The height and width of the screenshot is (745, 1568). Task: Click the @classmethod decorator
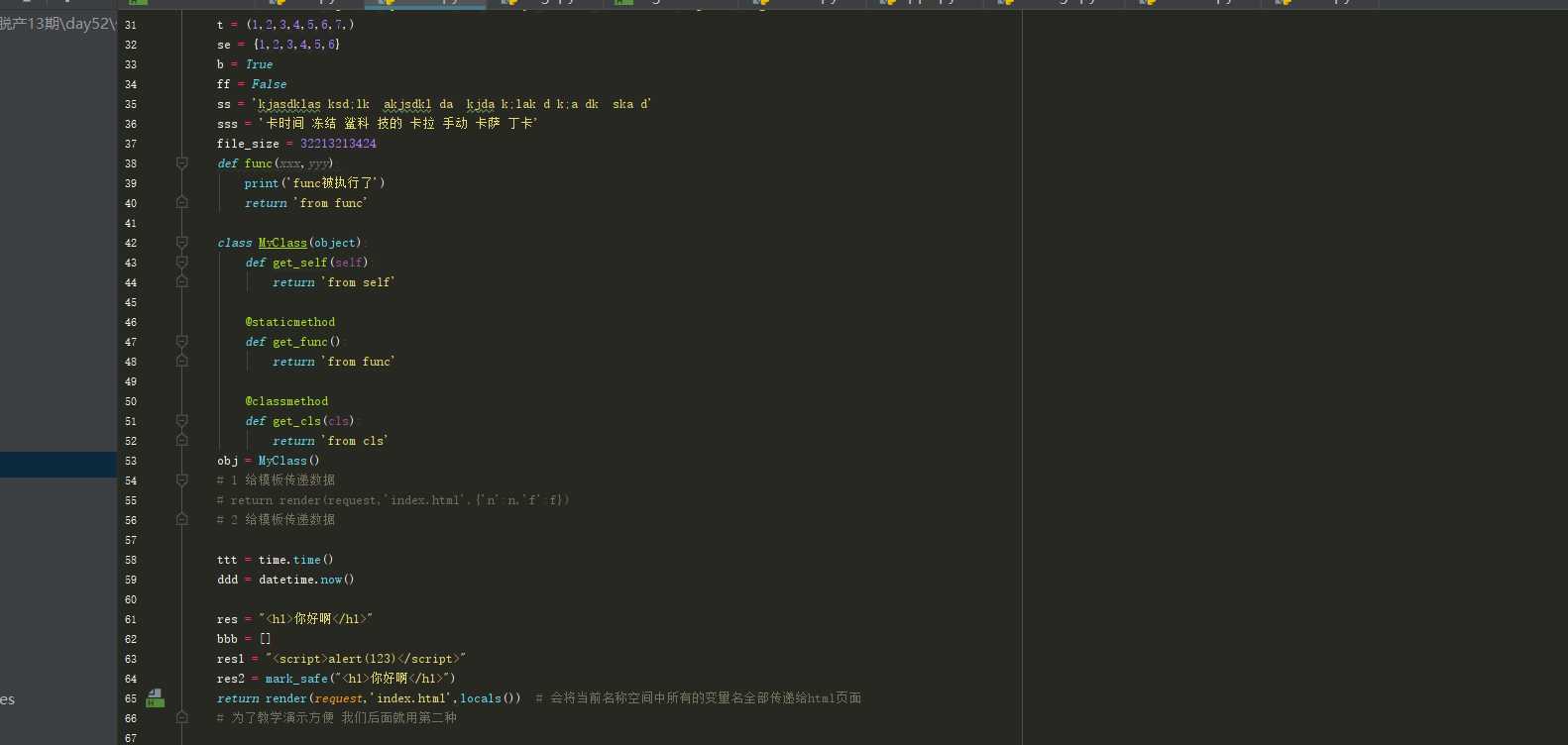tap(286, 401)
